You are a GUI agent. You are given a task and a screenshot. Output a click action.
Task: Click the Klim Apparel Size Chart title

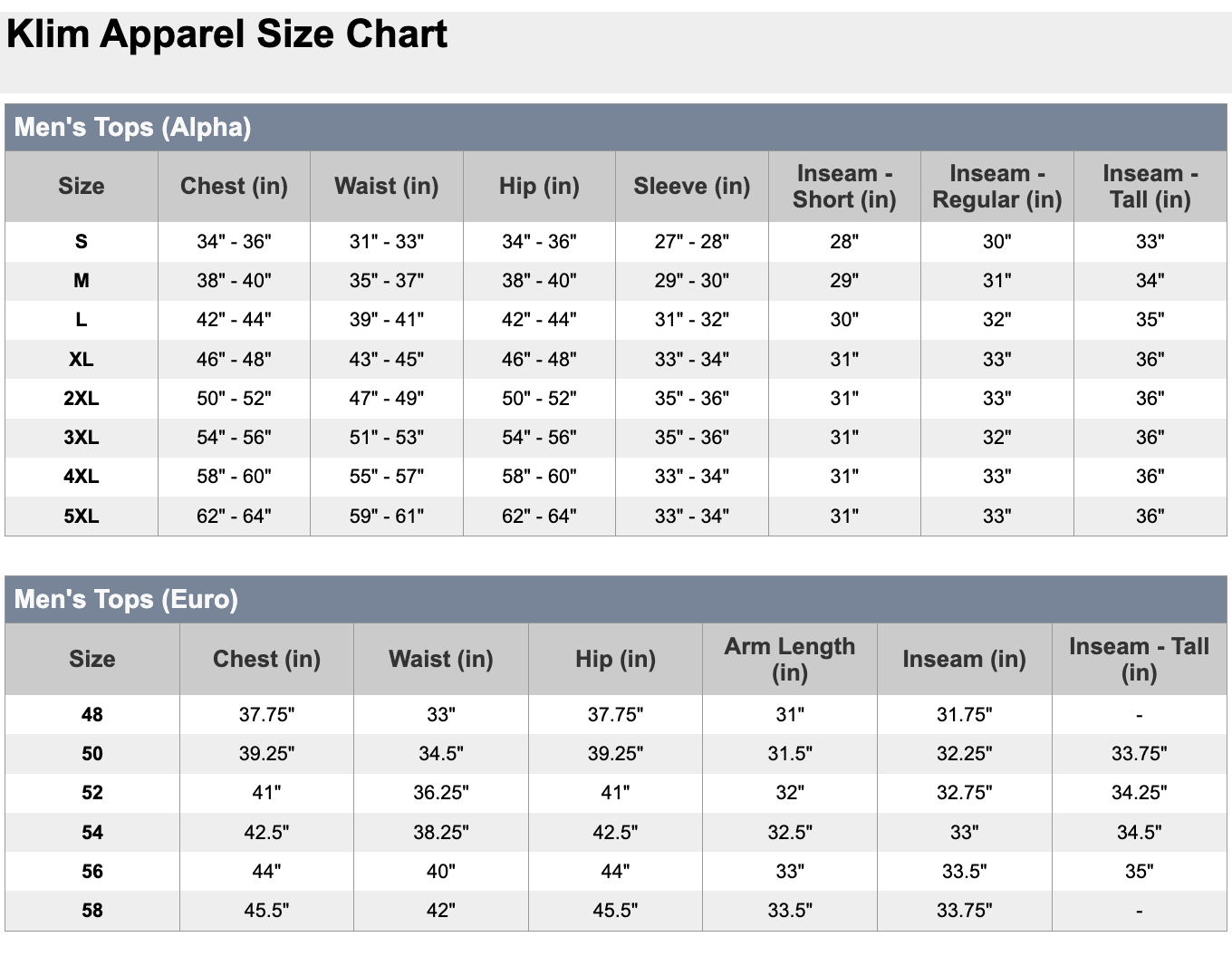point(226,35)
